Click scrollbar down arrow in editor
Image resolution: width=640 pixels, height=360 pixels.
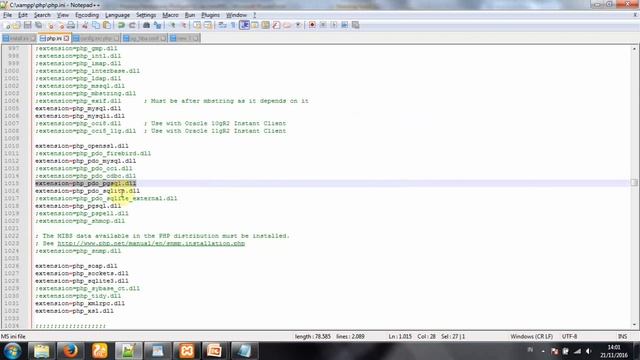click(634, 325)
